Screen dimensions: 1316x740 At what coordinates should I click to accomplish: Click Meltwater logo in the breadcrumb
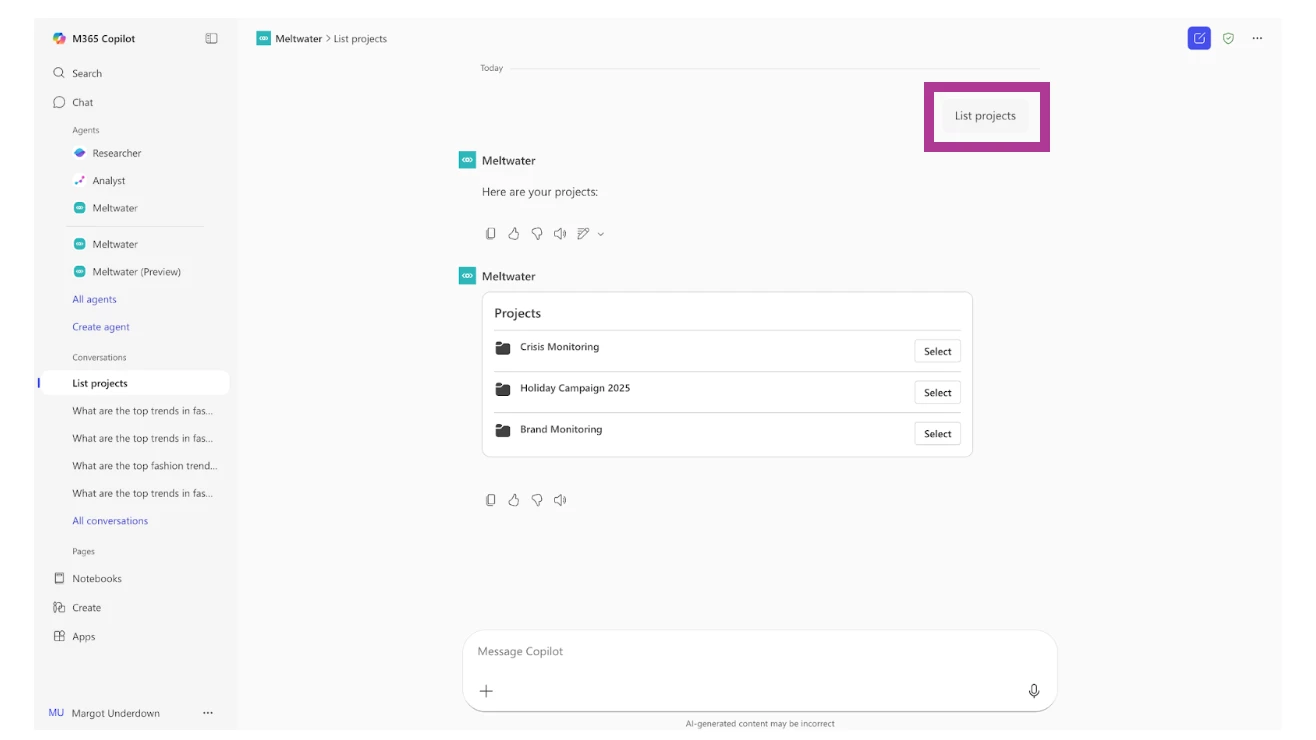coord(263,39)
